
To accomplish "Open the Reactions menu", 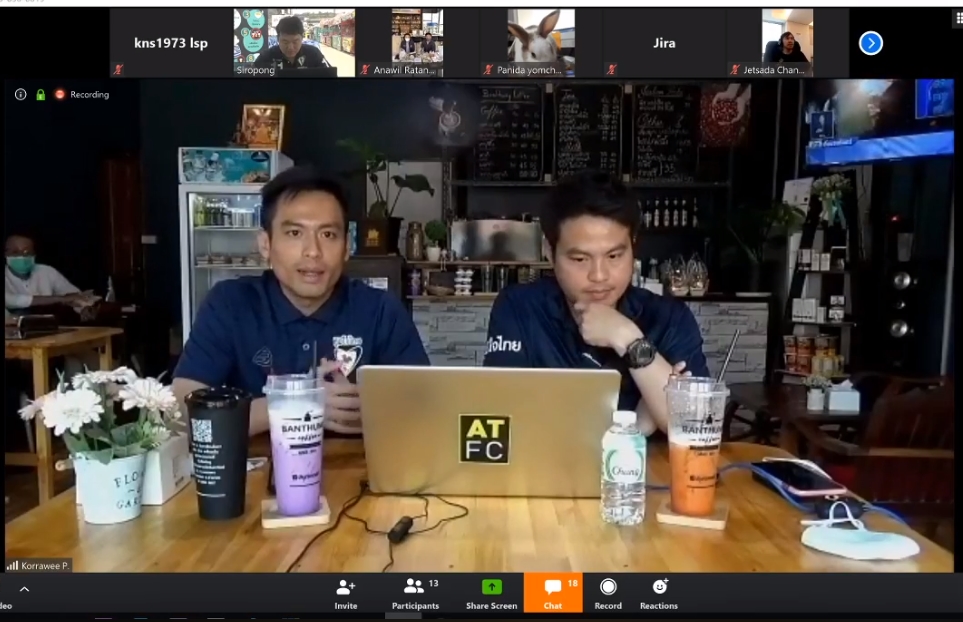I will pos(659,588).
